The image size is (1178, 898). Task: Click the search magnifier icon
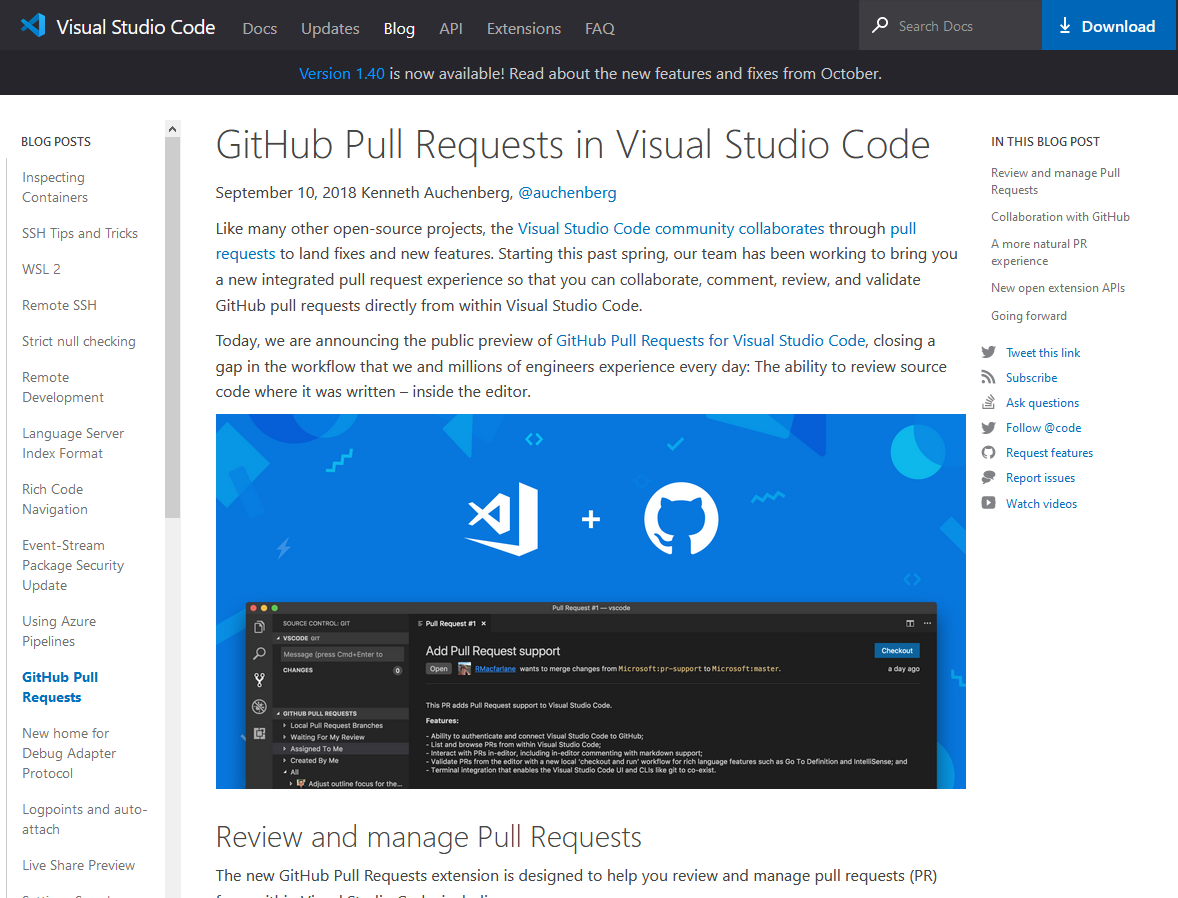coord(880,26)
